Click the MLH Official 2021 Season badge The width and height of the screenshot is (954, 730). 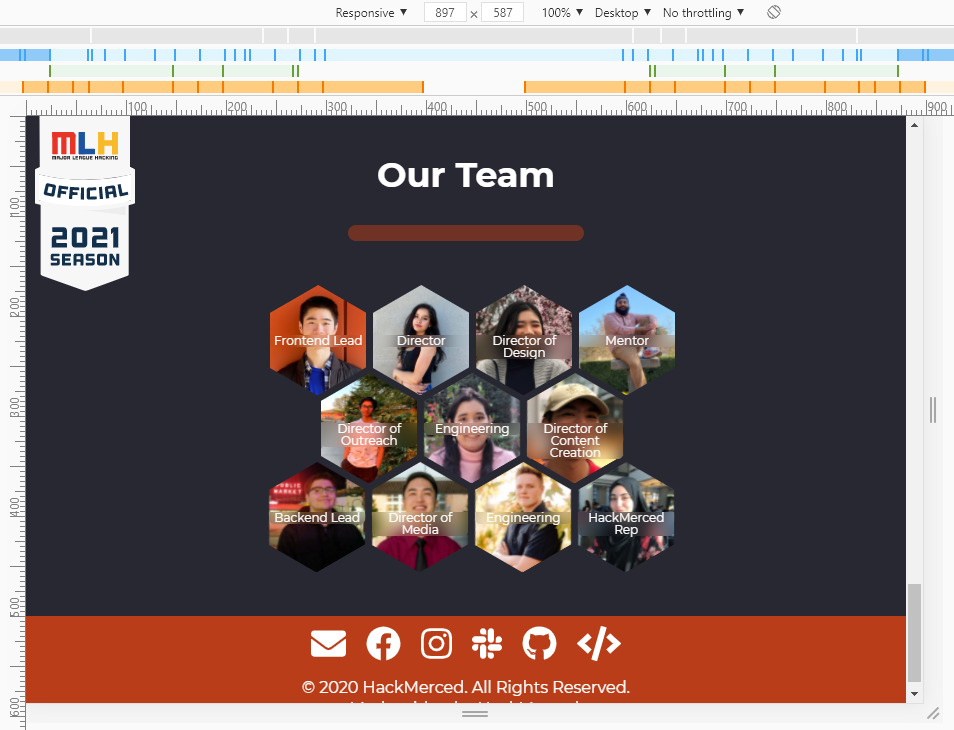point(85,203)
